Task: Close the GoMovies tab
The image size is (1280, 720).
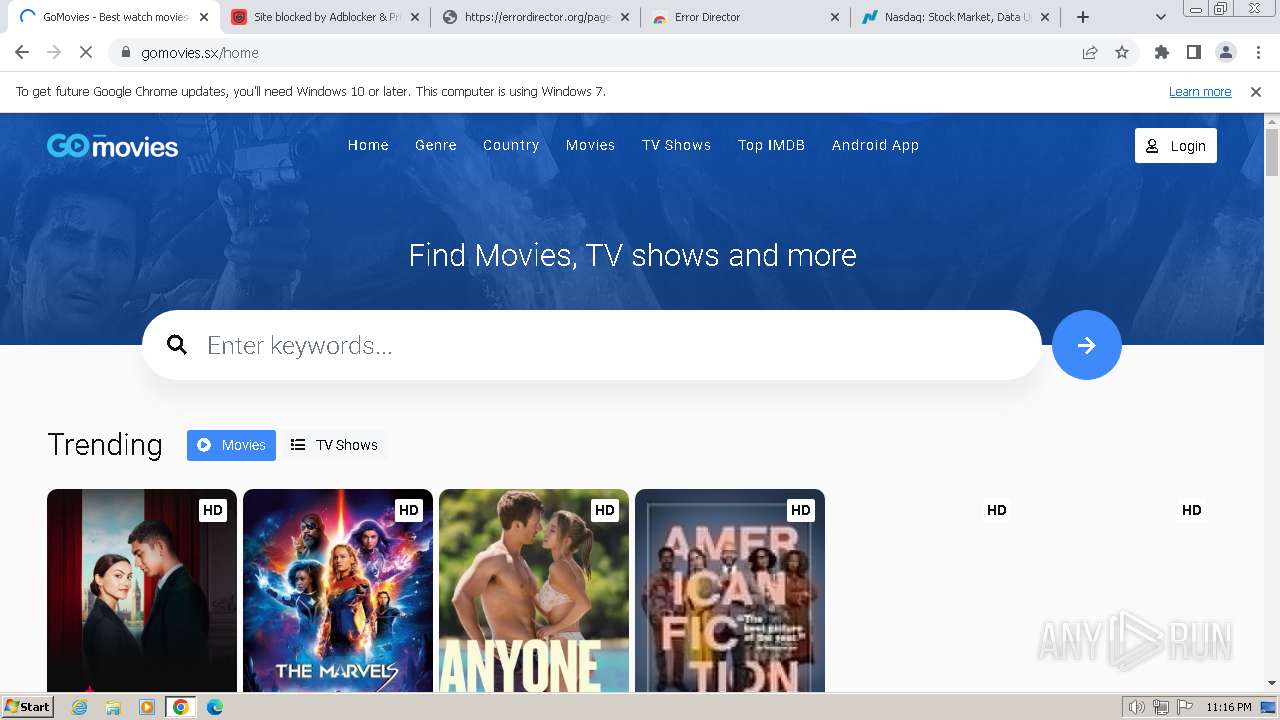Action: [204, 17]
